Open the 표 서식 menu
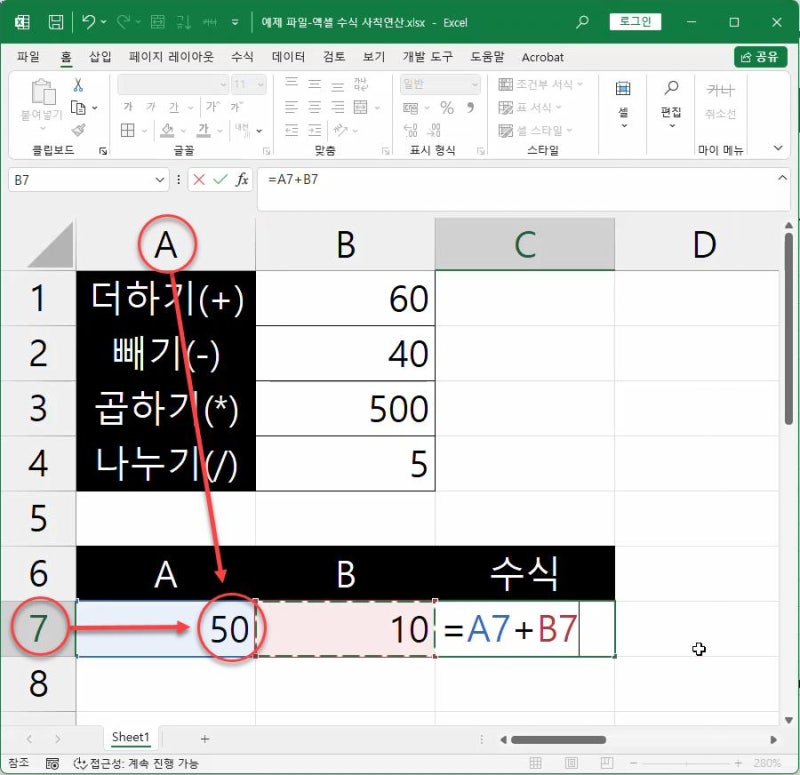The width and height of the screenshot is (800, 775). (x=530, y=107)
